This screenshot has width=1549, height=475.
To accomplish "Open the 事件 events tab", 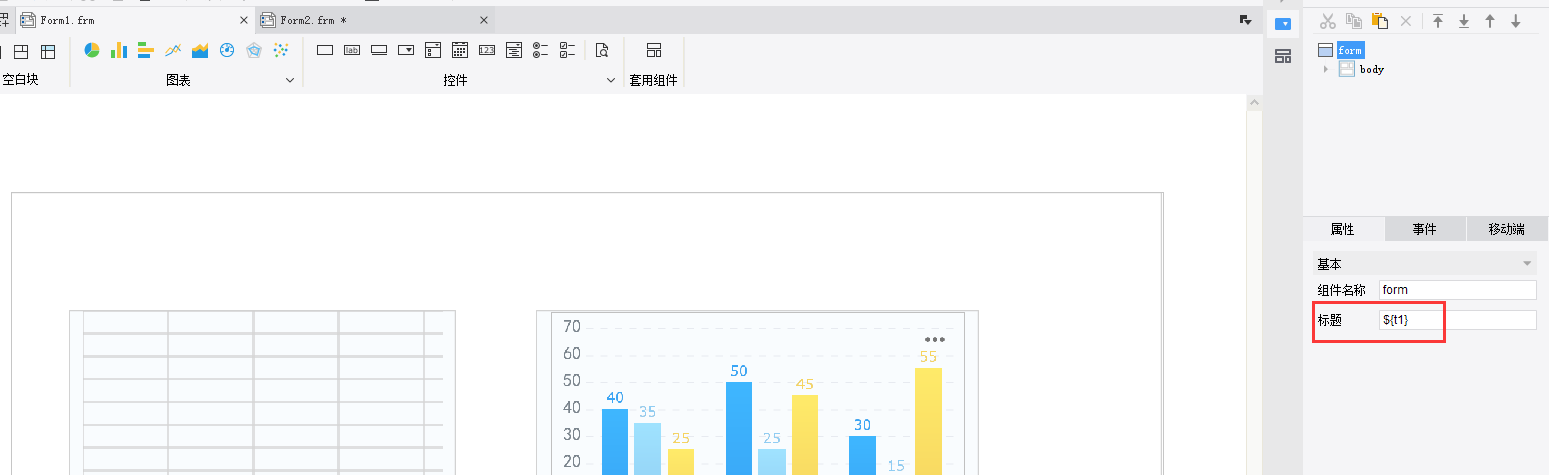I will tap(1425, 229).
